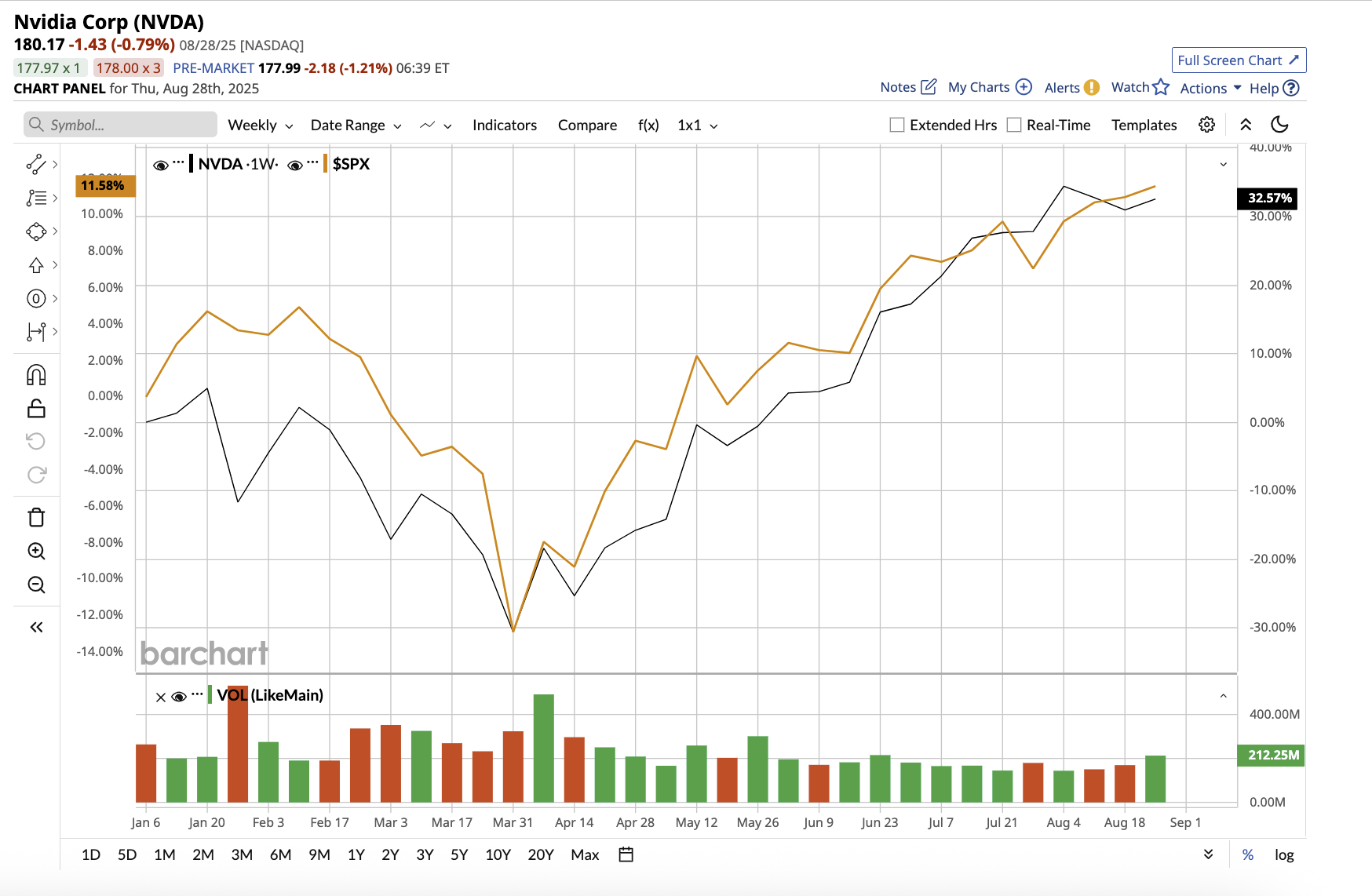Toggle VOL indicator visibility eye
This screenshot has height=896, width=1372.
tap(179, 697)
